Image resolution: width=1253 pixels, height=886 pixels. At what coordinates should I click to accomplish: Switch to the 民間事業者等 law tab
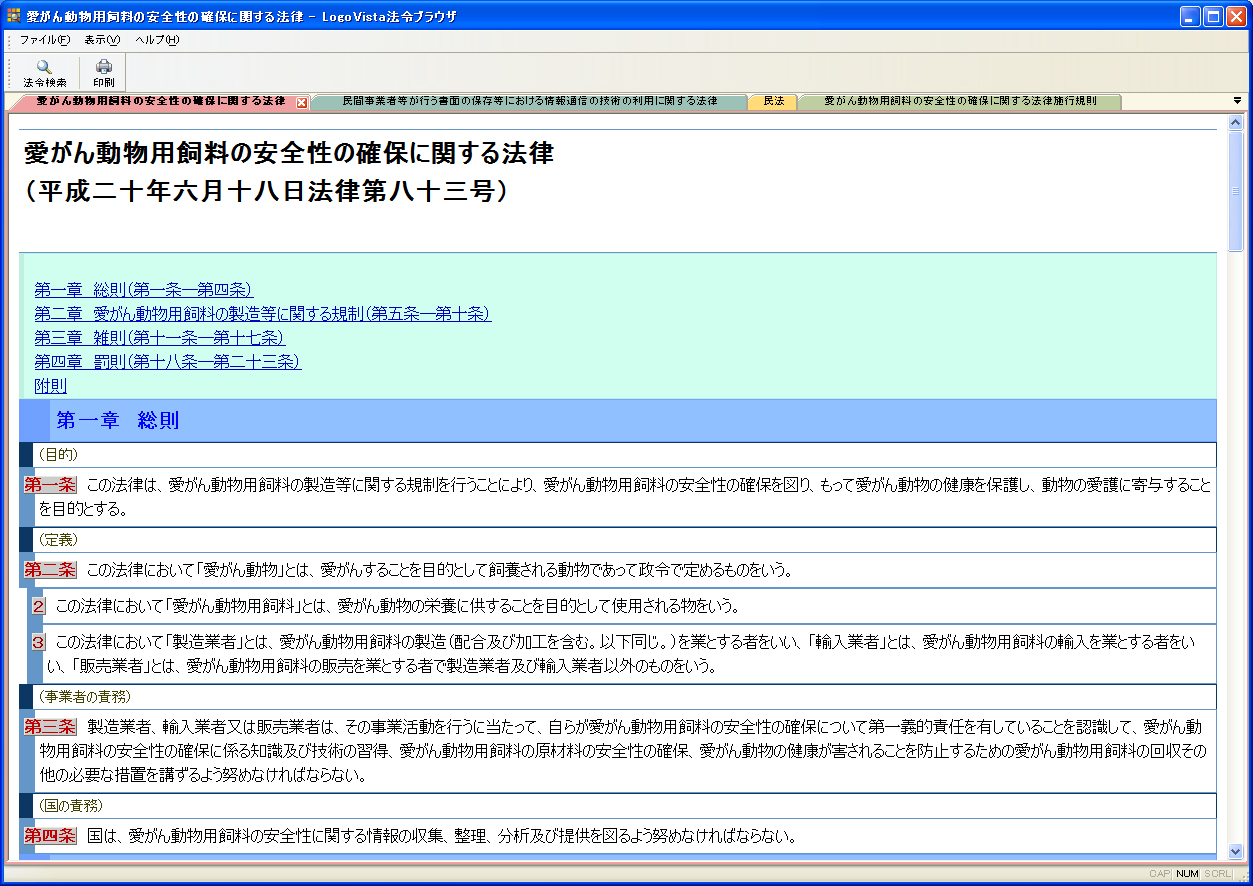(529, 102)
